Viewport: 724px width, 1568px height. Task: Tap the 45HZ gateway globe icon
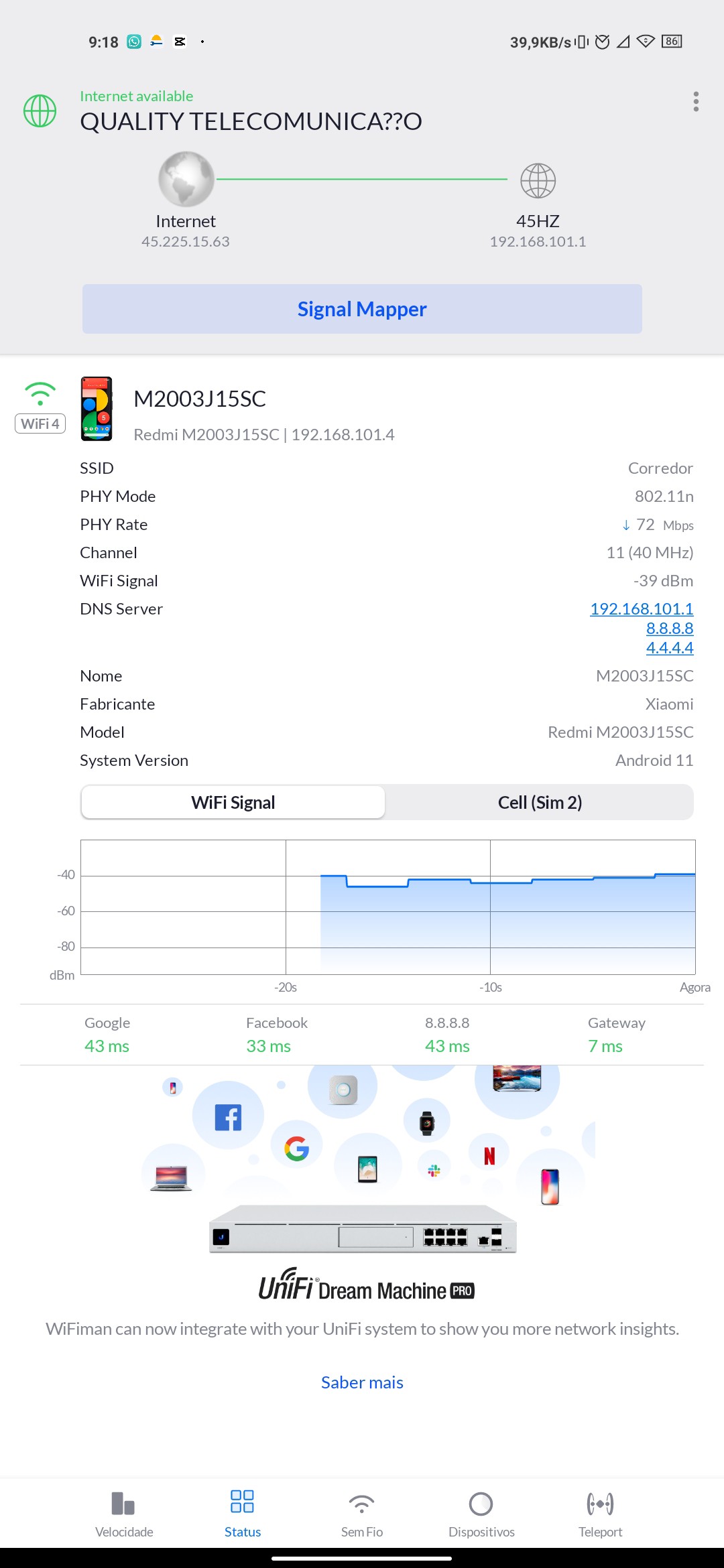coord(538,180)
